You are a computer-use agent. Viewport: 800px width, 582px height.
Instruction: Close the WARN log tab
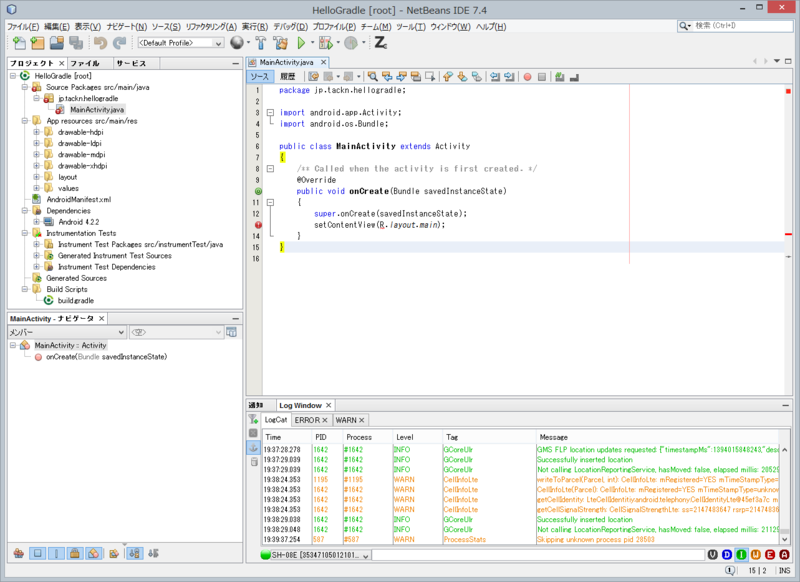tap(362, 420)
